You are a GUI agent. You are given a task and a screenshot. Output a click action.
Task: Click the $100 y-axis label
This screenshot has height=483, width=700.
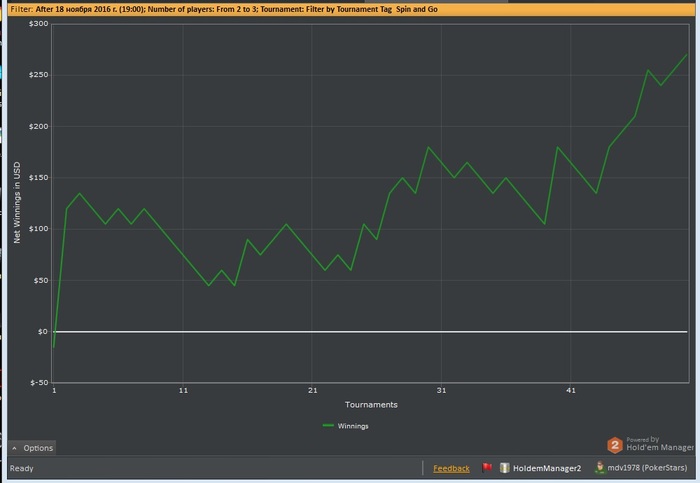click(x=38, y=229)
